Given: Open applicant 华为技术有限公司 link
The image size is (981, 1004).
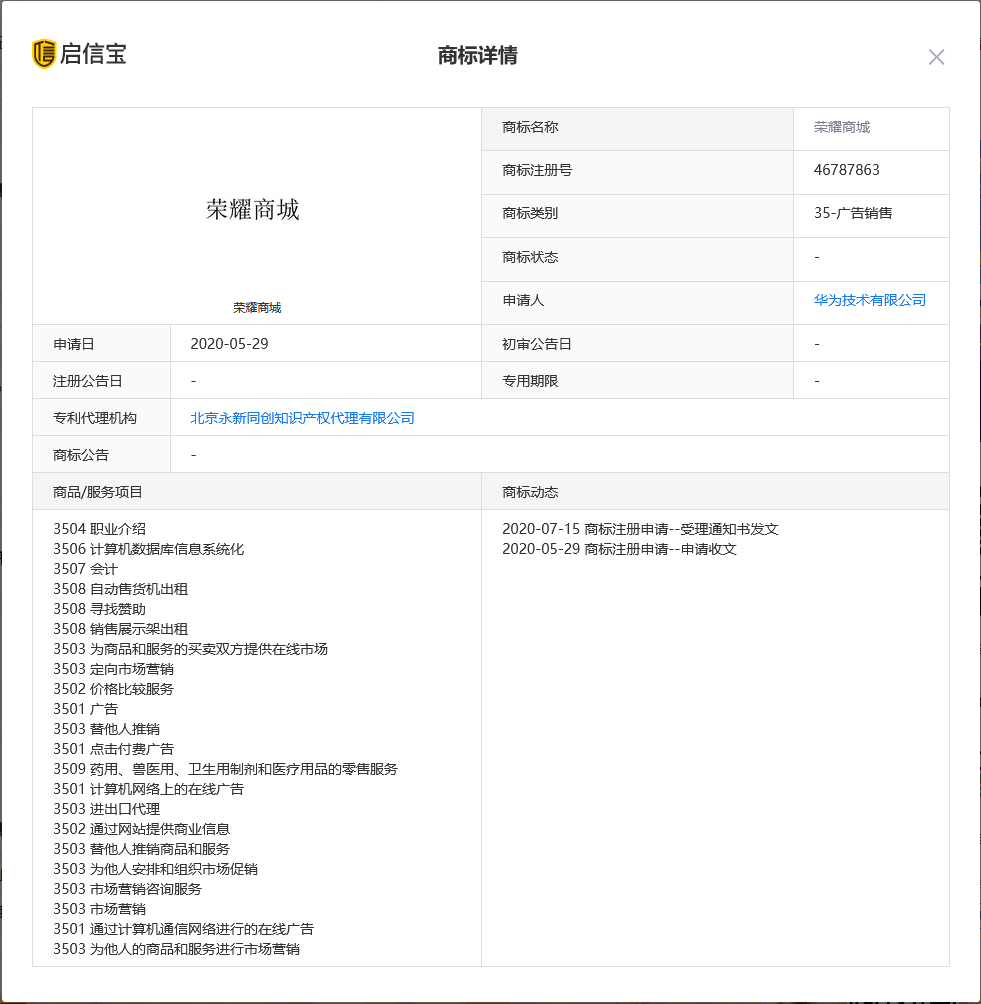Looking at the screenshot, I should 870,300.
